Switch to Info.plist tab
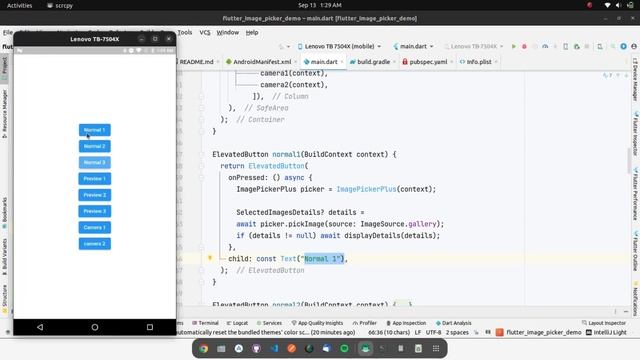The height and width of the screenshot is (360, 640). click(478, 62)
